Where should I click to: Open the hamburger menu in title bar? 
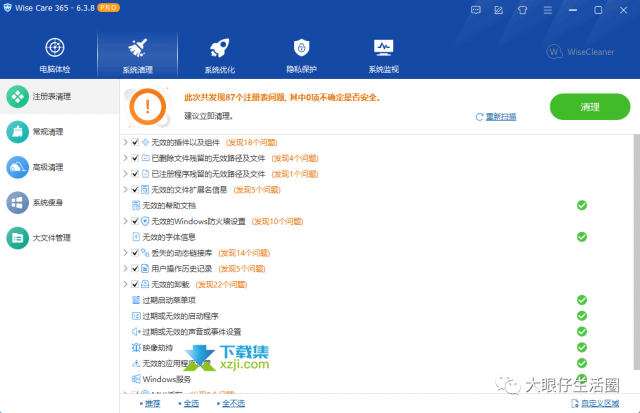548,10
